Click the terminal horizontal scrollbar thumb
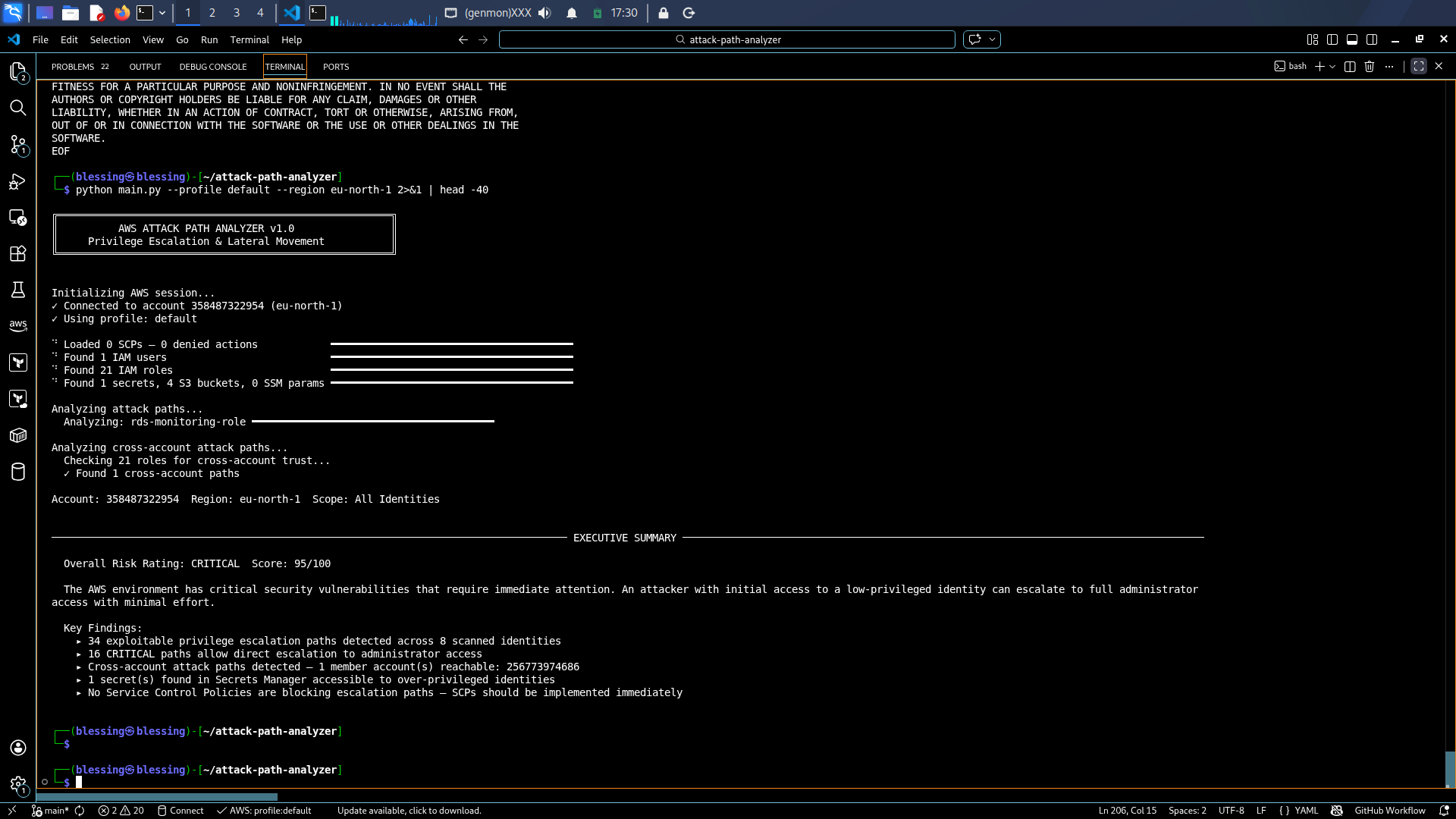The image size is (1456, 819). coord(157,797)
